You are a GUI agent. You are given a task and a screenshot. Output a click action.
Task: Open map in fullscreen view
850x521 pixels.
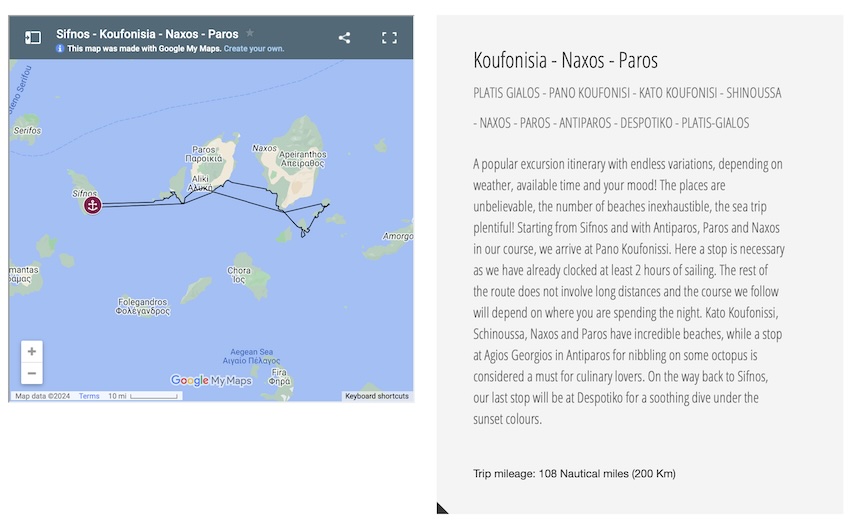pos(389,37)
